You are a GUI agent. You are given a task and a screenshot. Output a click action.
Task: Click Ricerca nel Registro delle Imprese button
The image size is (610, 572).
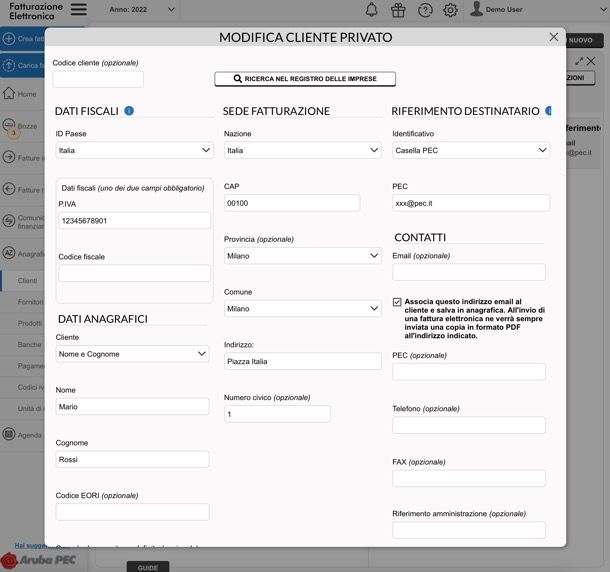point(305,79)
